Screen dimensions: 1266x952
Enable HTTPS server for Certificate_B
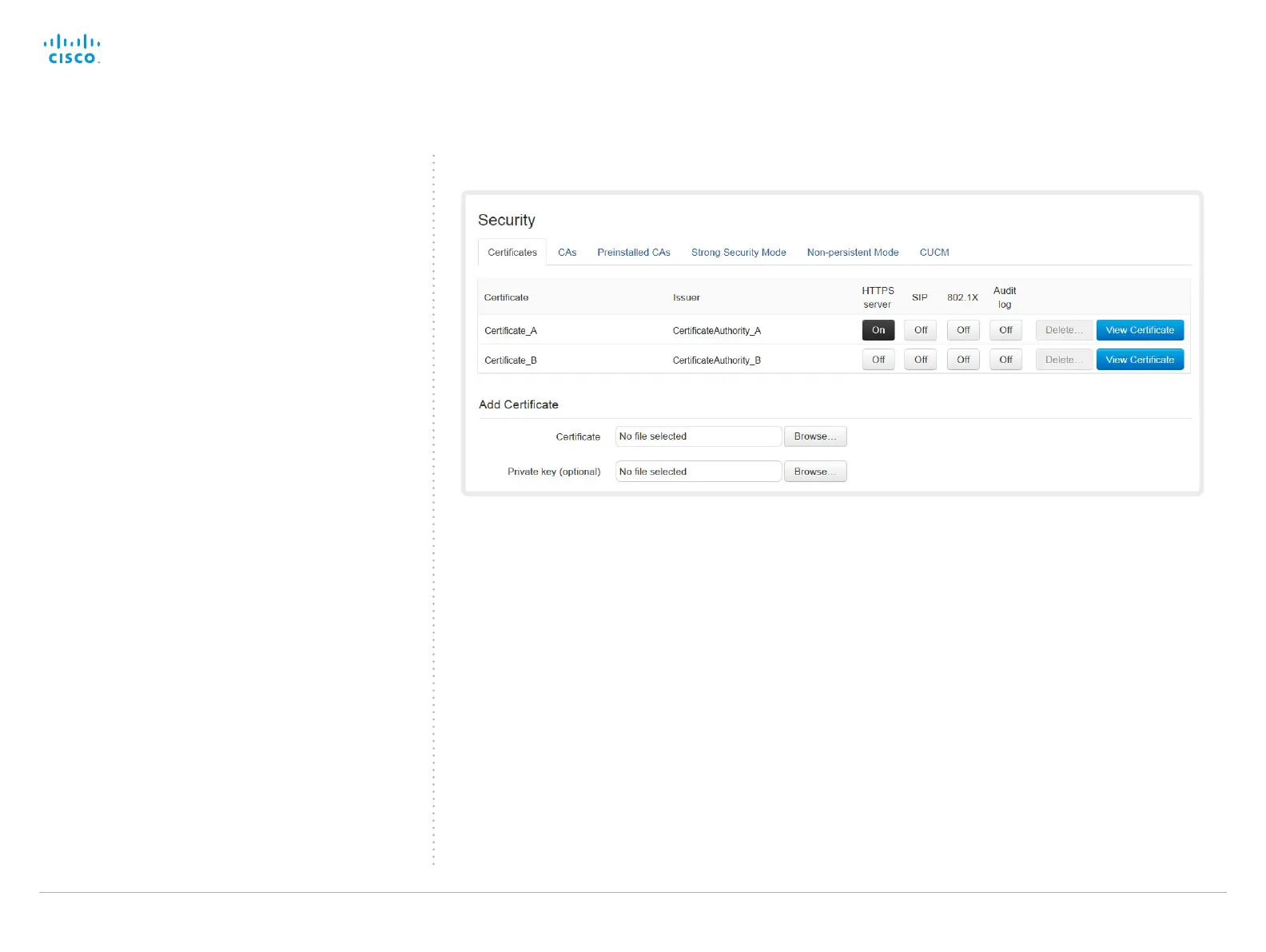pos(878,360)
